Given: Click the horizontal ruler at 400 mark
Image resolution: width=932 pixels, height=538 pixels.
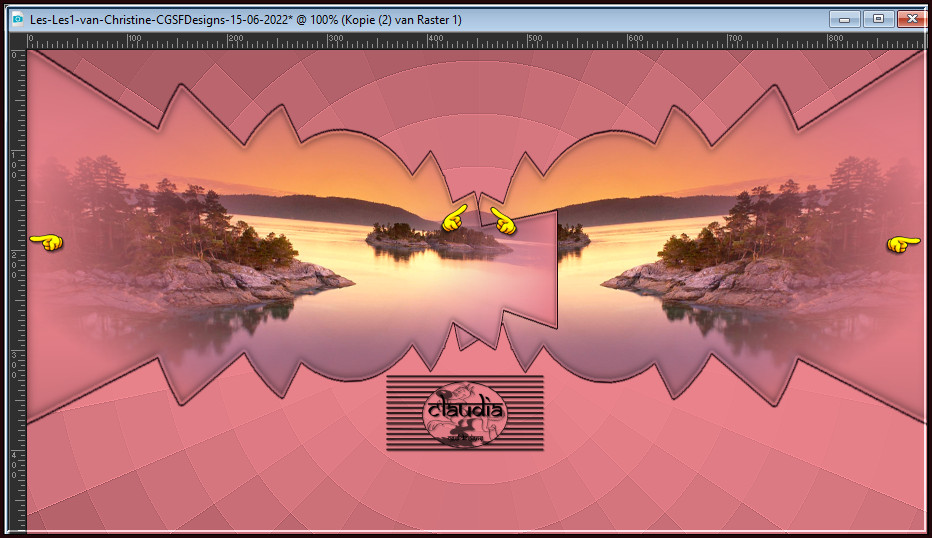Looking at the screenshot, I should click(436, 39).
